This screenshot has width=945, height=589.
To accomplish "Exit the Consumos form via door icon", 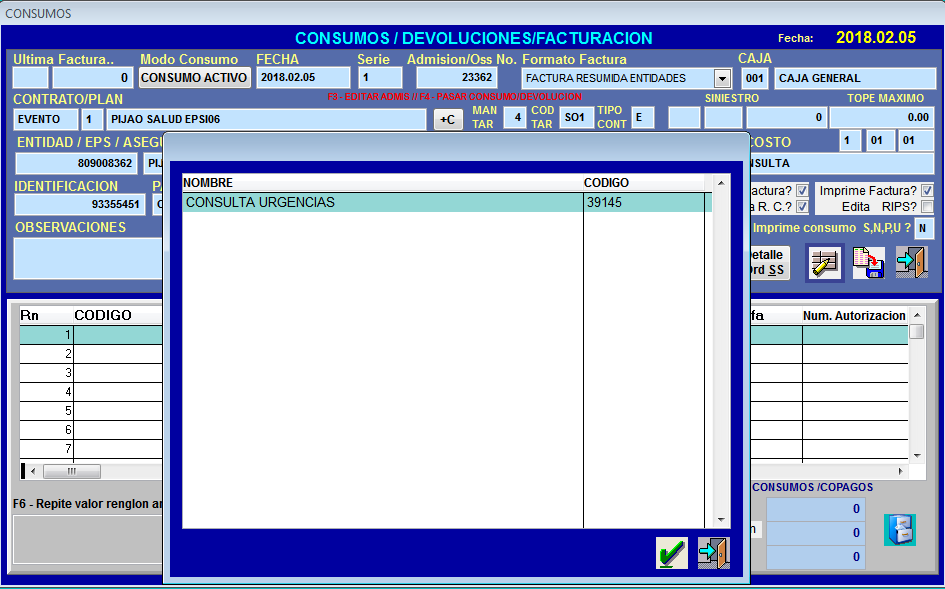I will coord(911,263).
